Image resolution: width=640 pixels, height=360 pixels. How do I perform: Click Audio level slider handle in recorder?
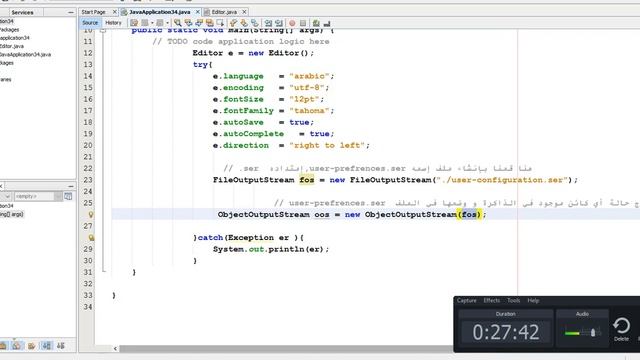click(593, 333)
